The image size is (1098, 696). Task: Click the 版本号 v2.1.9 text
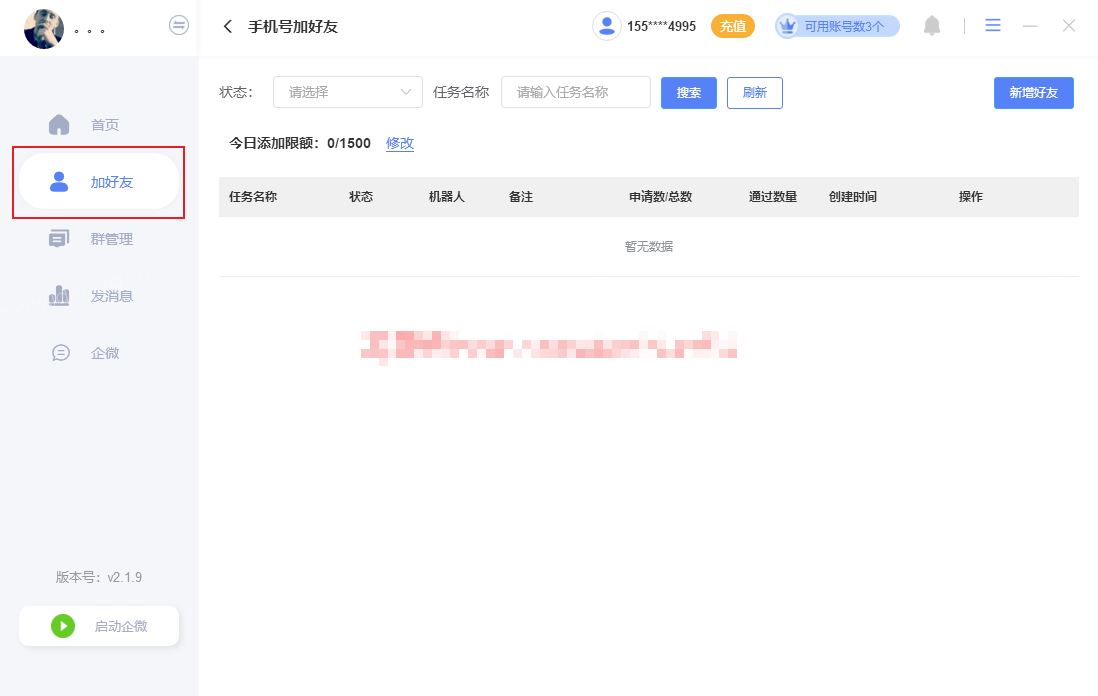pos(99,577)
